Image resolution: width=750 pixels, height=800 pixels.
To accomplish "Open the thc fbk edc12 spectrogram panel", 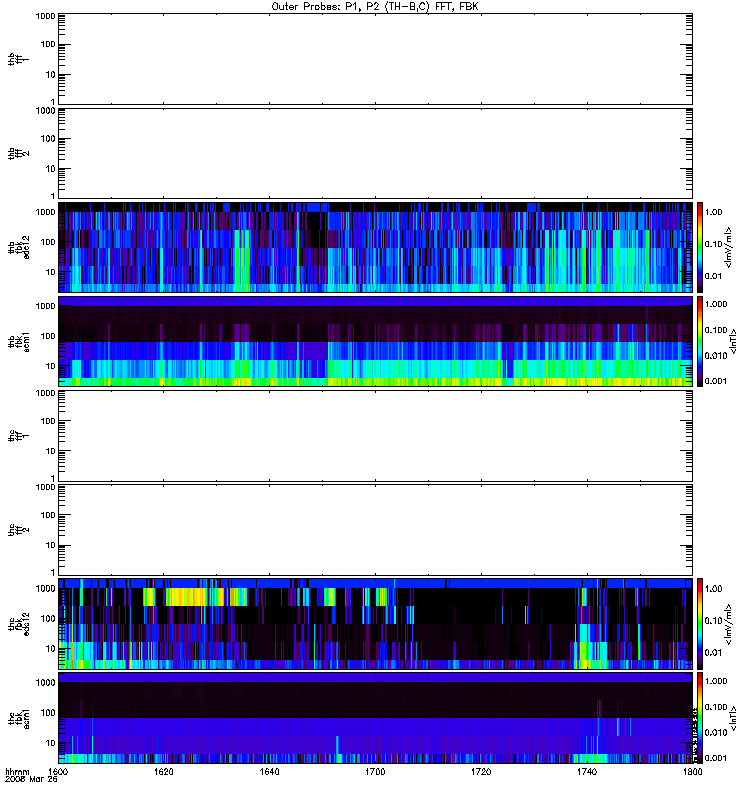I will coord(376,624).
